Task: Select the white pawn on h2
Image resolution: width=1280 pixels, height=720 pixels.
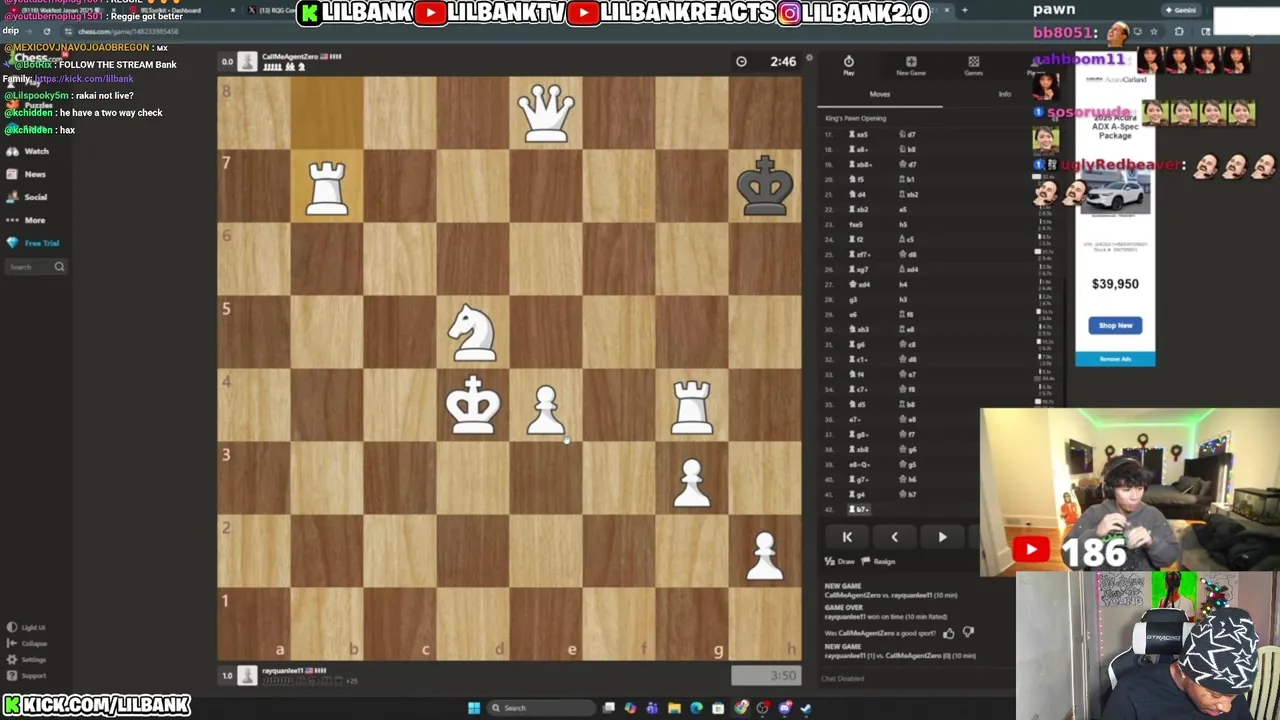Action: 764,556
